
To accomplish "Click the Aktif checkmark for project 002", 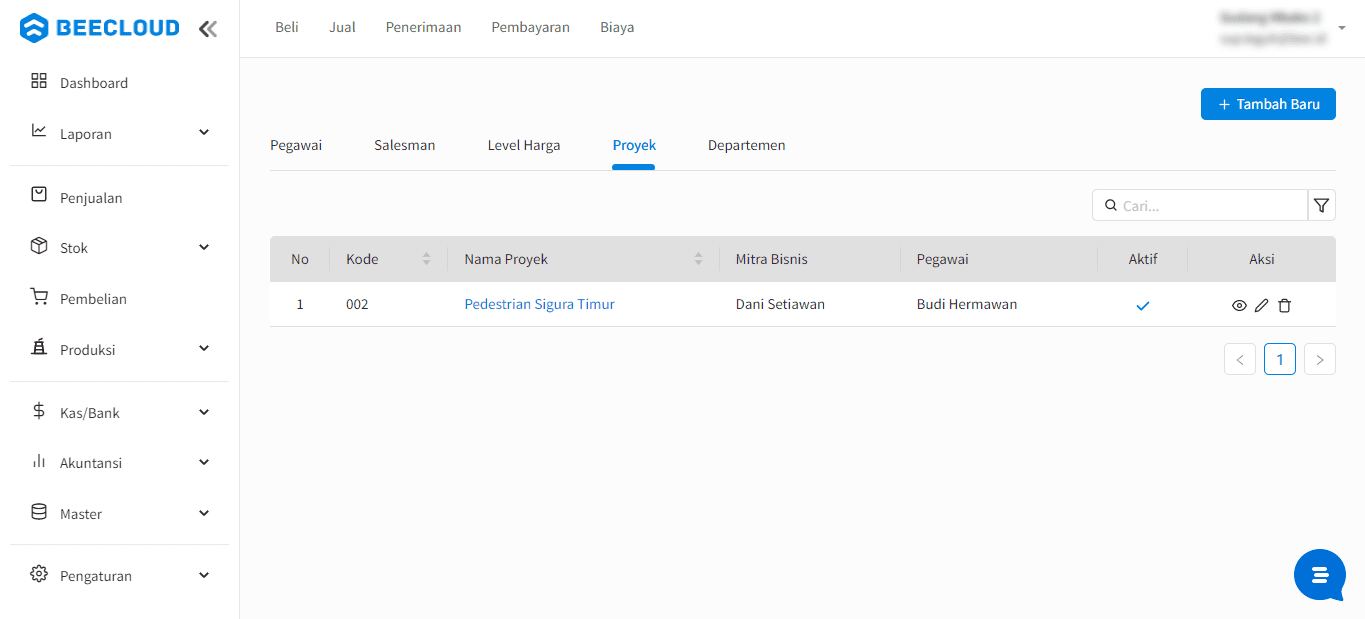I will (x=1142, y=305).
